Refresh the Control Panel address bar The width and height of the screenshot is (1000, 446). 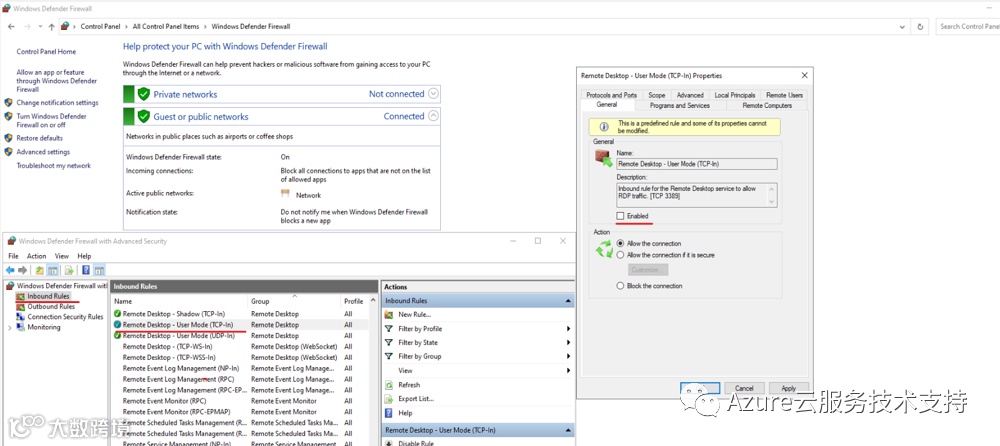click(920, 27)
